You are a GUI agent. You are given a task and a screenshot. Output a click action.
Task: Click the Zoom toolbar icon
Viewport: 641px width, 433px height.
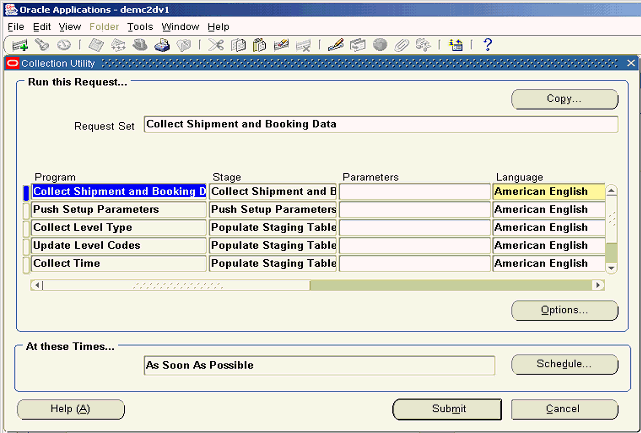click(358, 45)
